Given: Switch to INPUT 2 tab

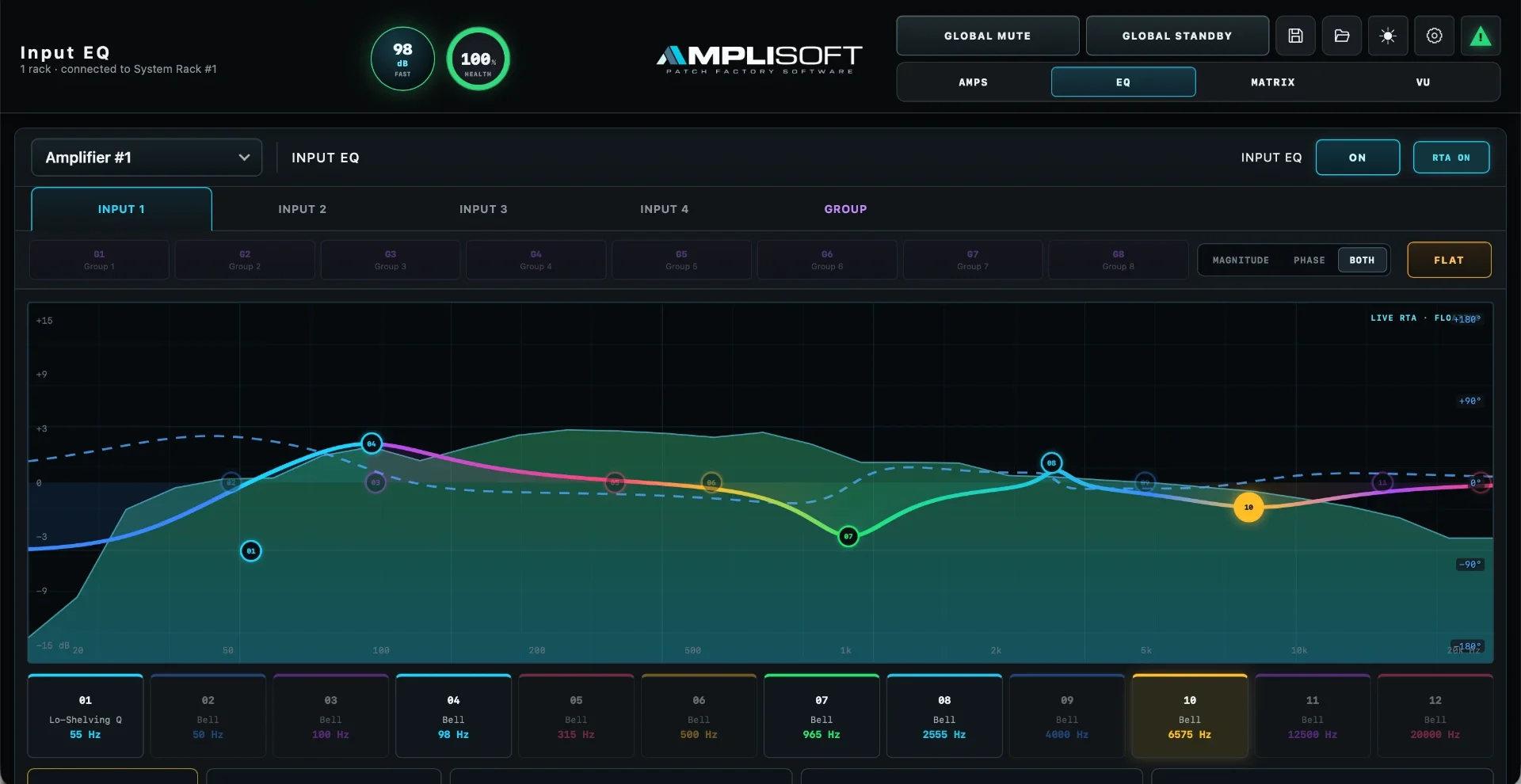Looking at the screenshot, I should 303,209.
